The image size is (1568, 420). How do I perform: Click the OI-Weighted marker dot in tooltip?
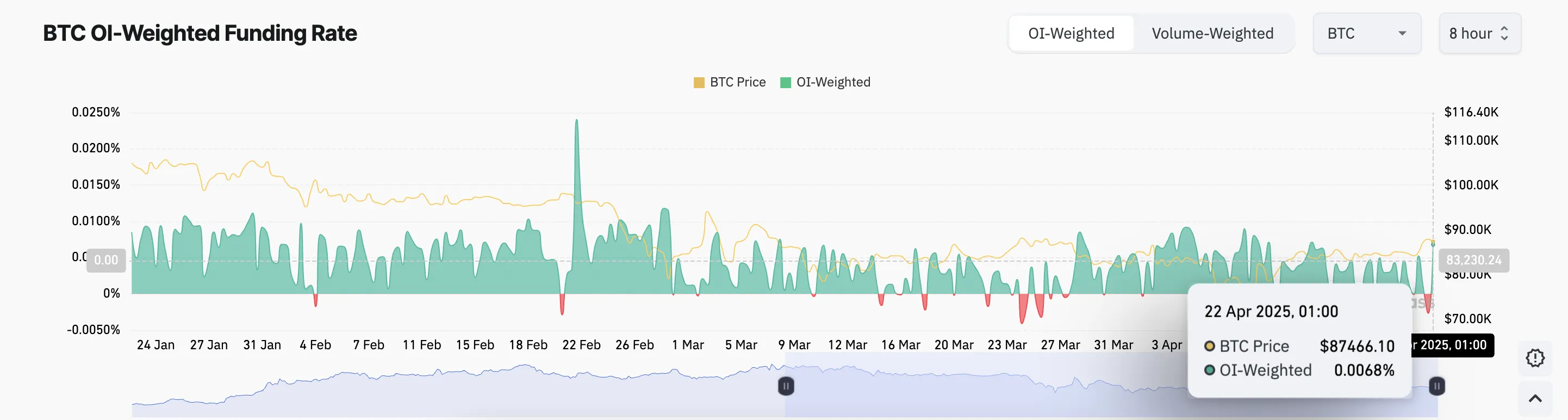[x=1210, y=370]
